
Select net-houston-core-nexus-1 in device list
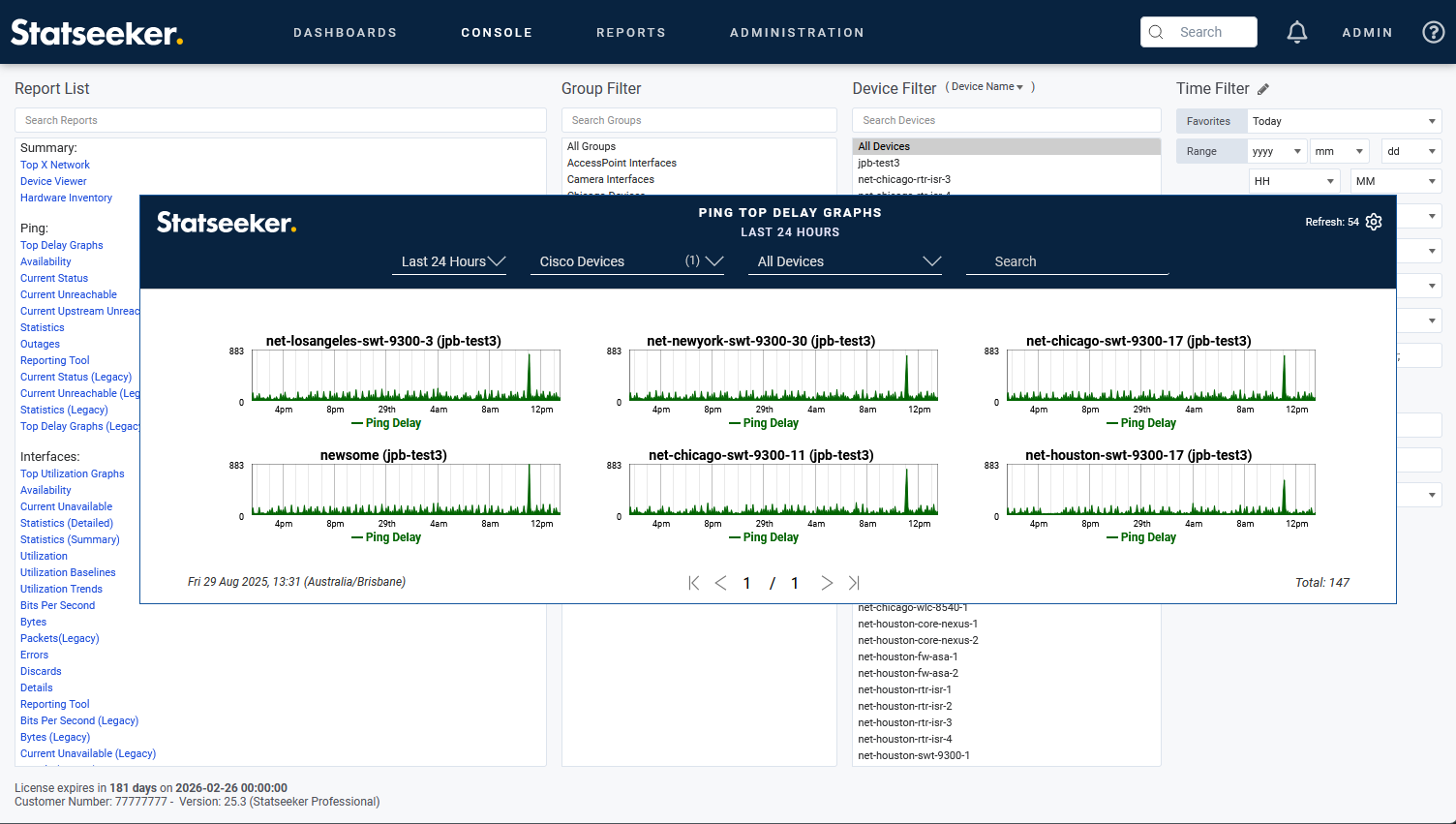(x=917, y=624)
